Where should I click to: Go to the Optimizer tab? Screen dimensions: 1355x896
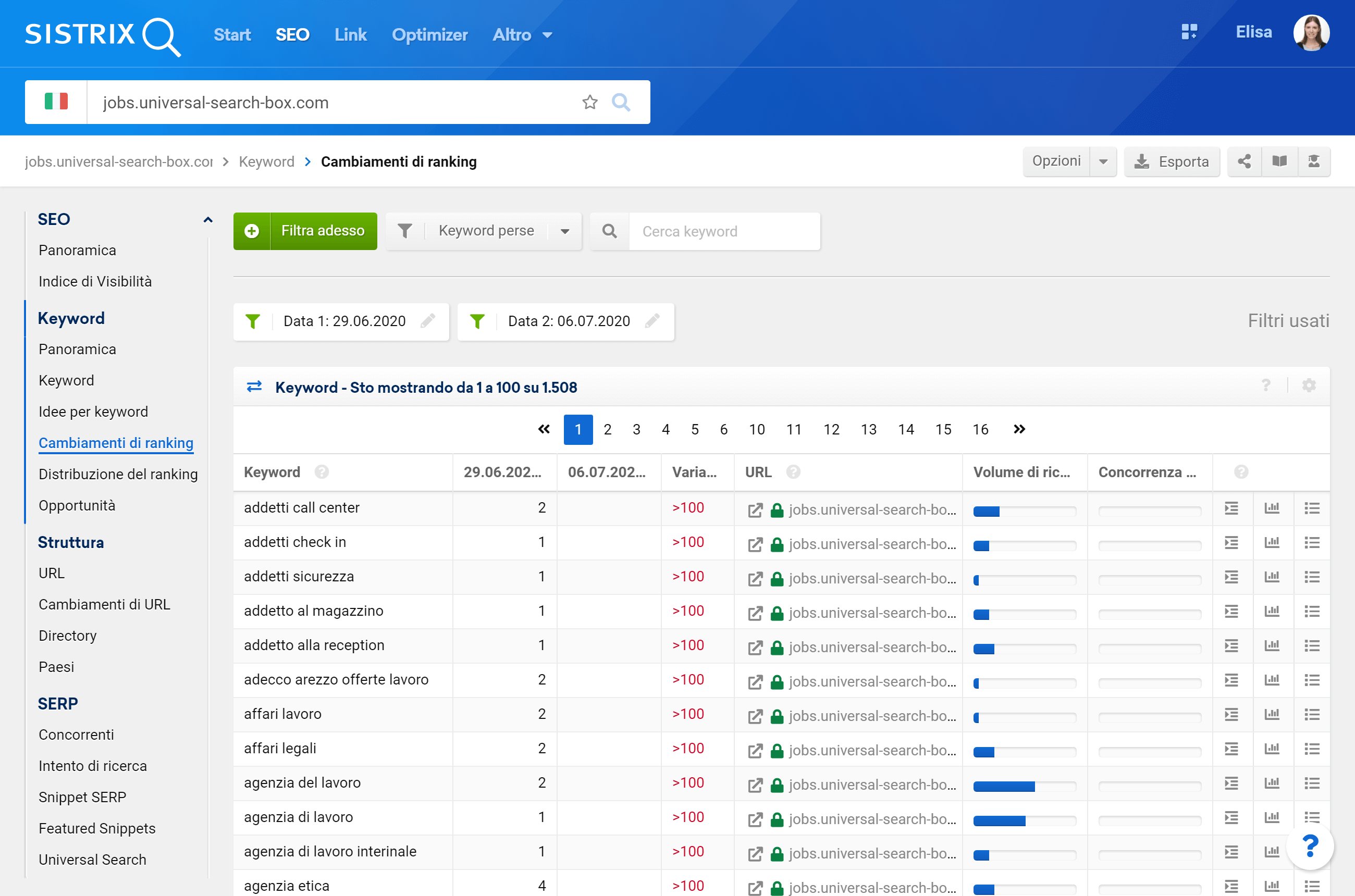tap(429, 35)
